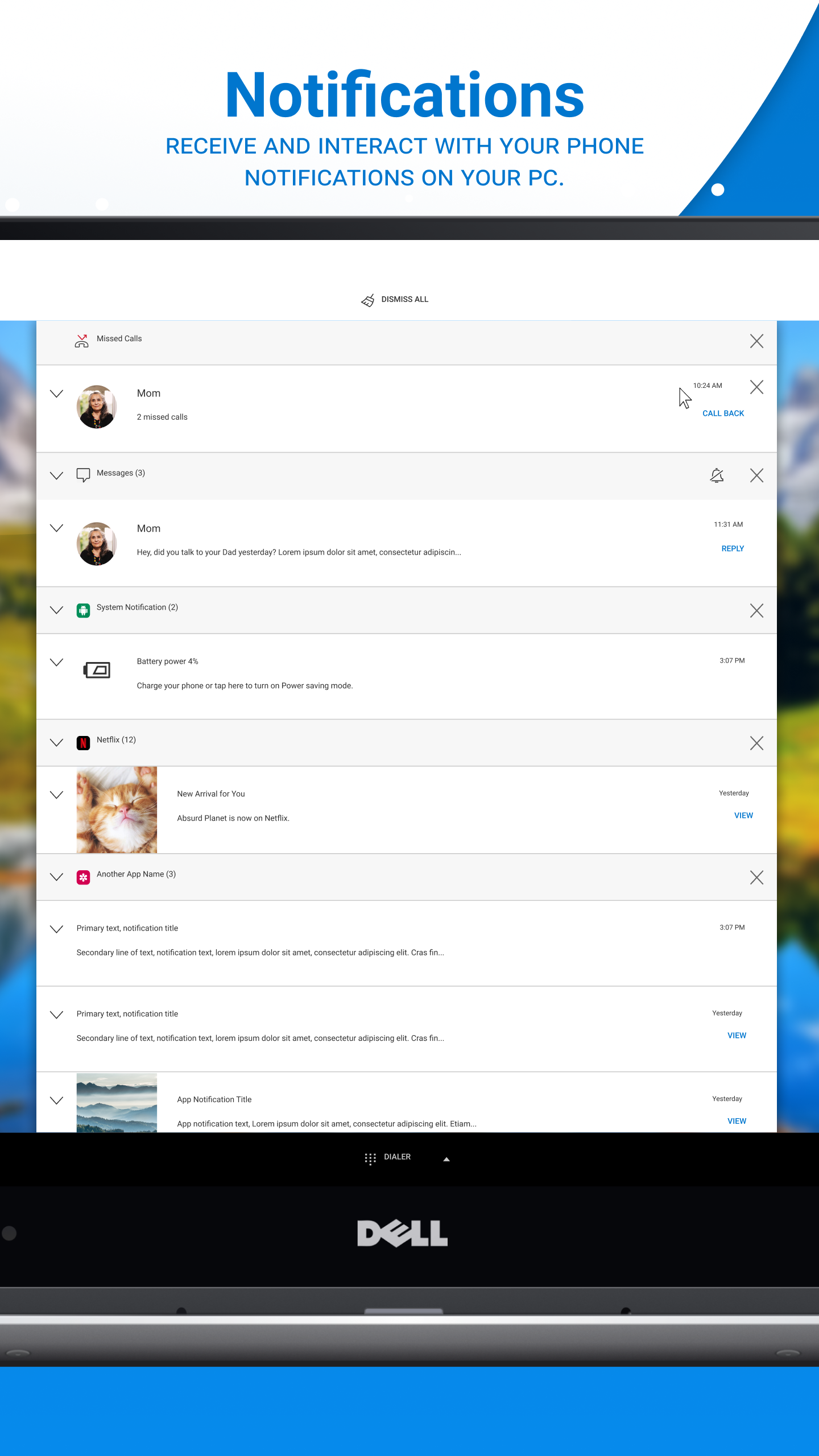Image resolution: width=819 pixels, height=1456 pixels.
Task: Click the 10:24 AM timestamp
Action: 708,386
